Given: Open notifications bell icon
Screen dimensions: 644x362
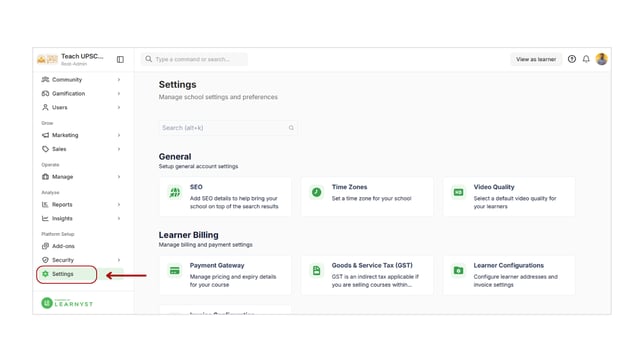Looking at the screenshot, I should click(x=586, y=59).
